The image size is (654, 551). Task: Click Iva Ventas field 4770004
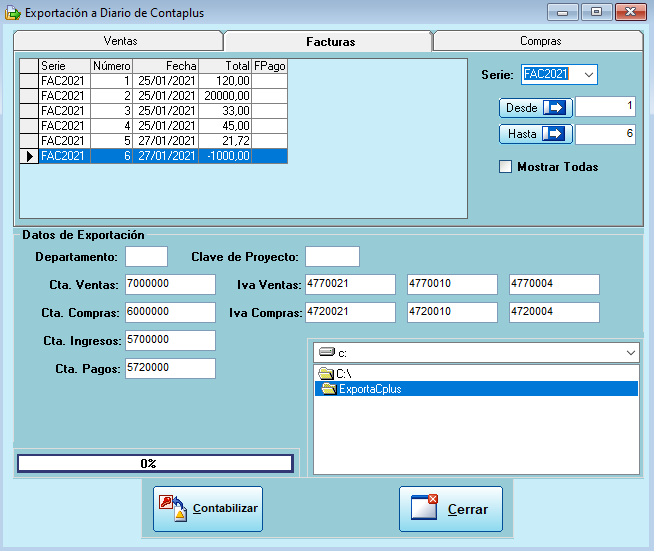[x=554, y=284]
